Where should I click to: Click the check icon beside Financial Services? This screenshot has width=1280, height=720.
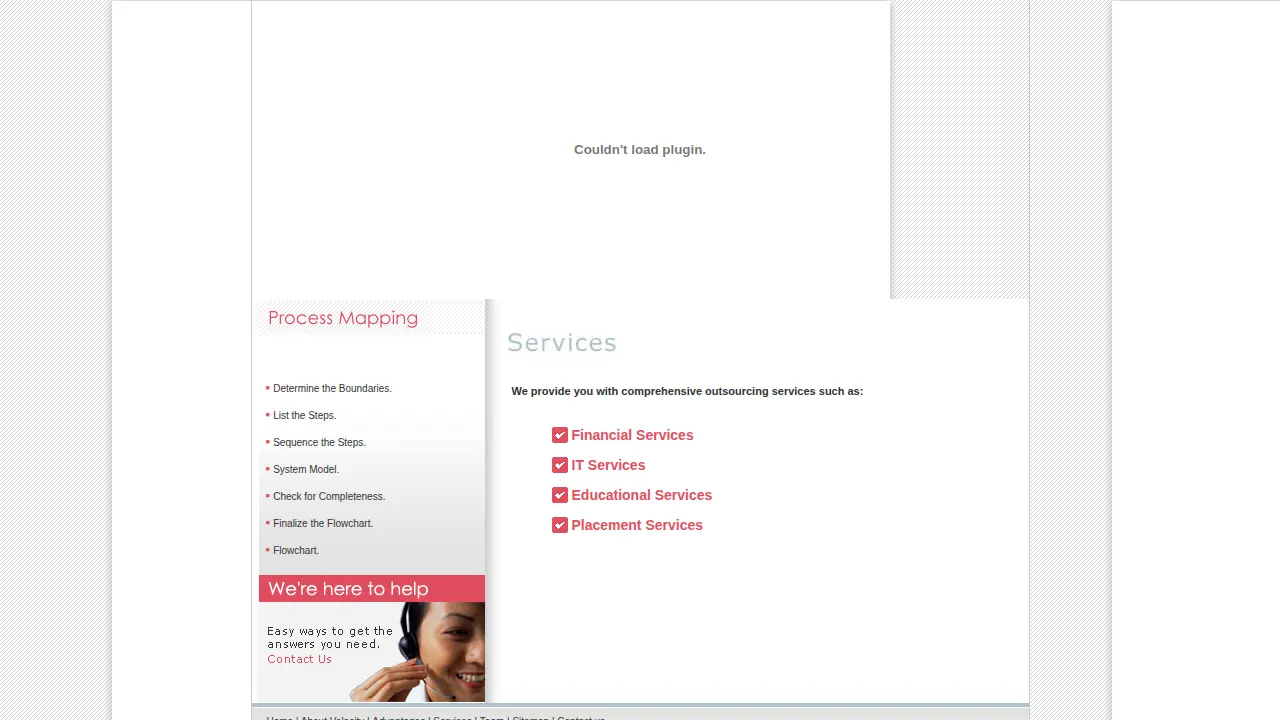560,435
